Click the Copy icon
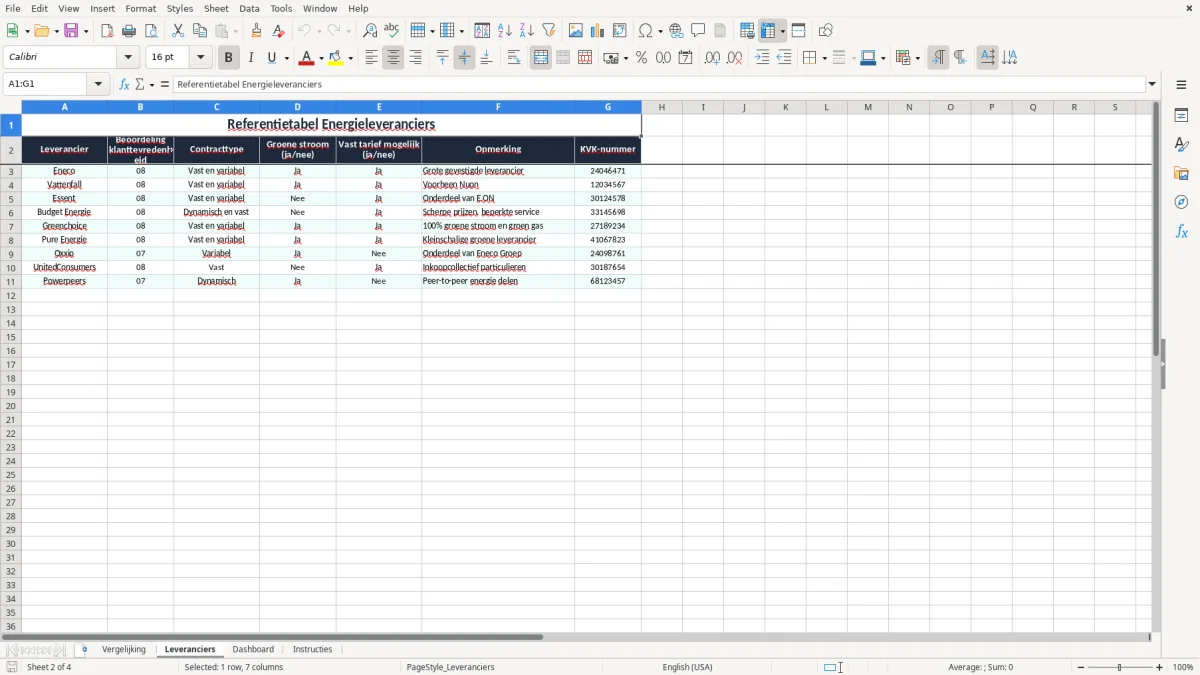1200x675 pixels. click(x=200, y=31)
